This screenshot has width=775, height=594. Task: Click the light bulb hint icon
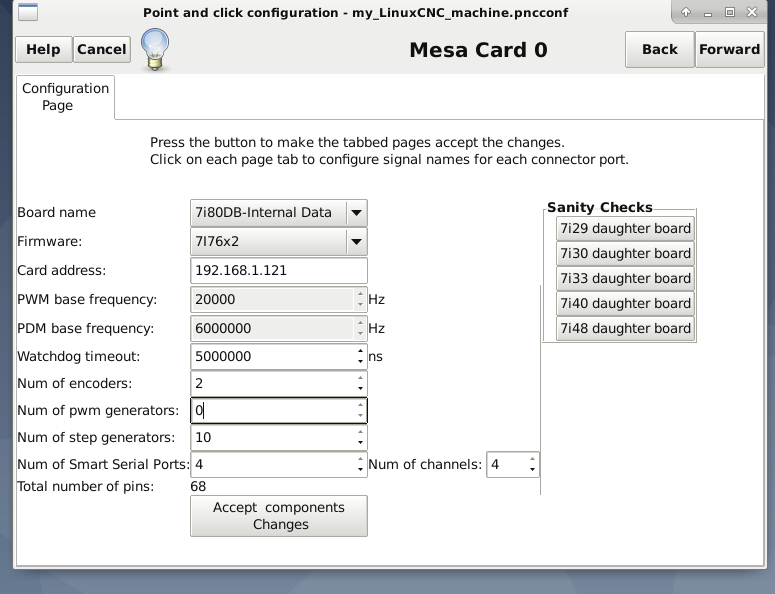pyautogui.click(x=155, y=48)
